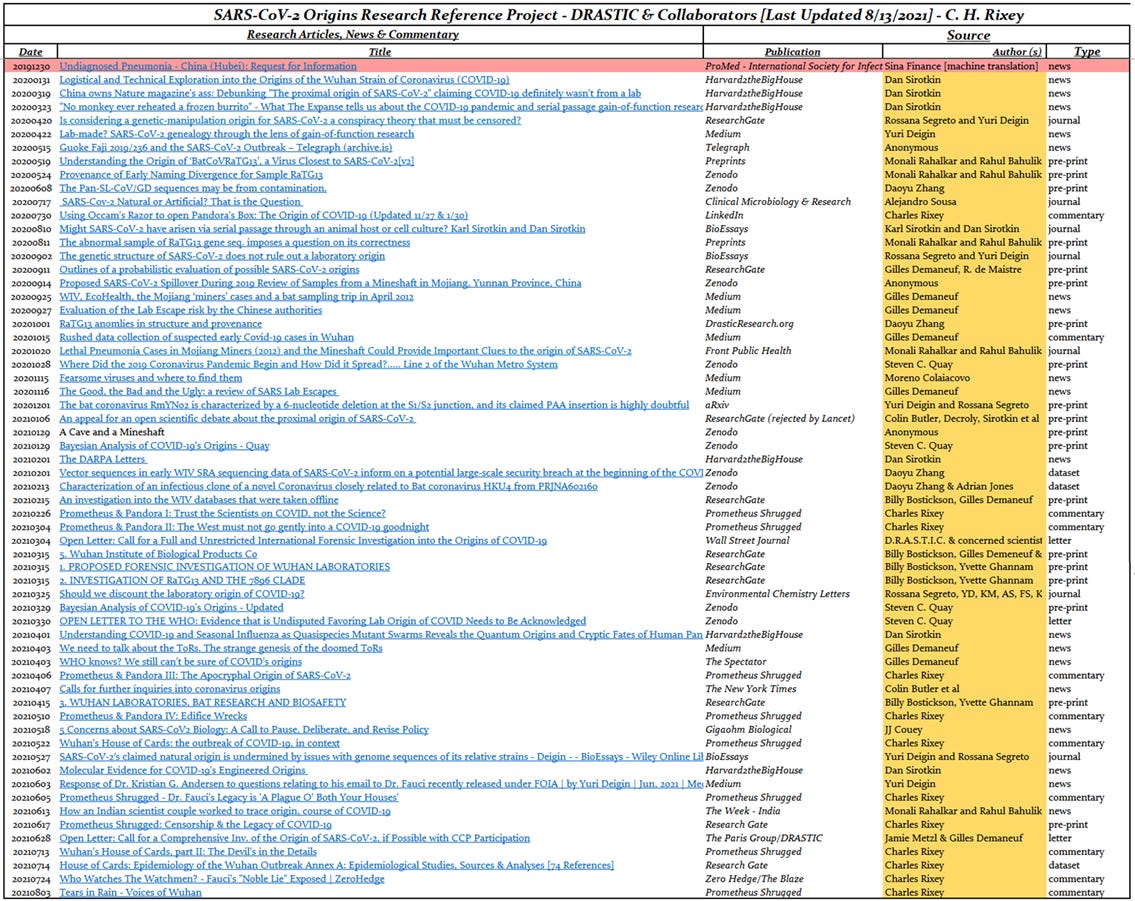Open the 'Undiagnosed Pneumonia - China (Hubei)' link
This screenshot has height=901, width=1135.
pyautogui.click(x=208, y=66)
